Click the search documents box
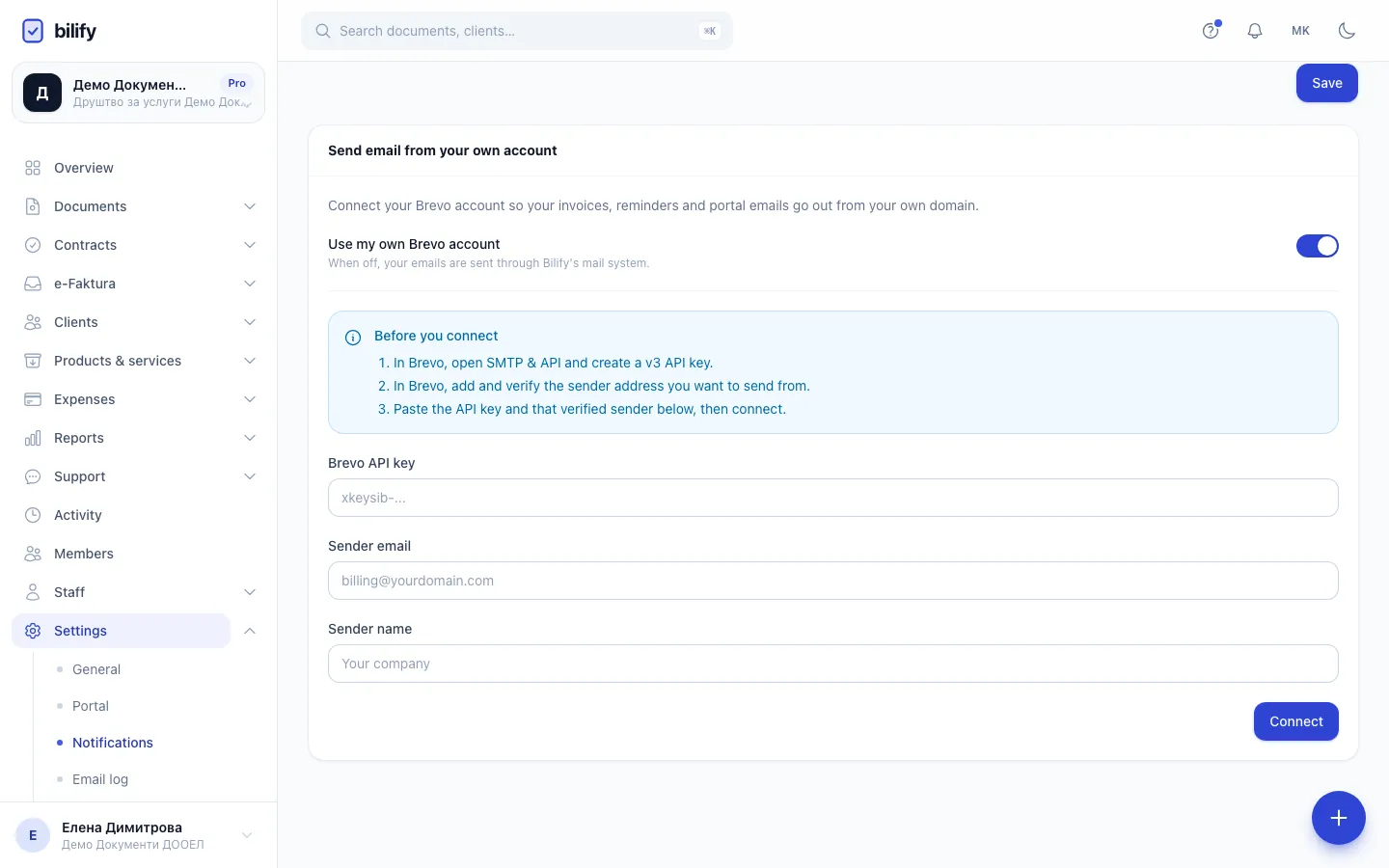 click(517, 31)
